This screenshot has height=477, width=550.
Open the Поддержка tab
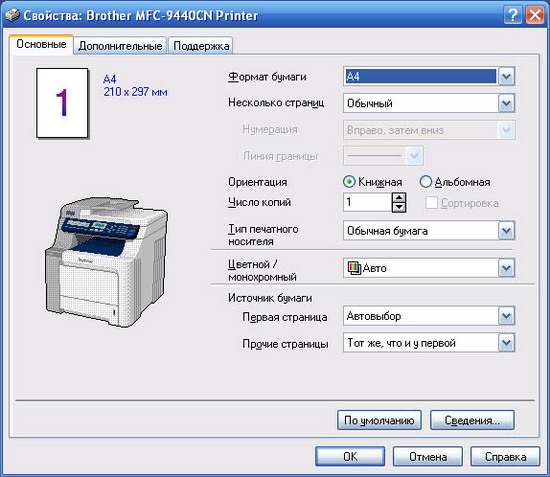coord(201,46)
